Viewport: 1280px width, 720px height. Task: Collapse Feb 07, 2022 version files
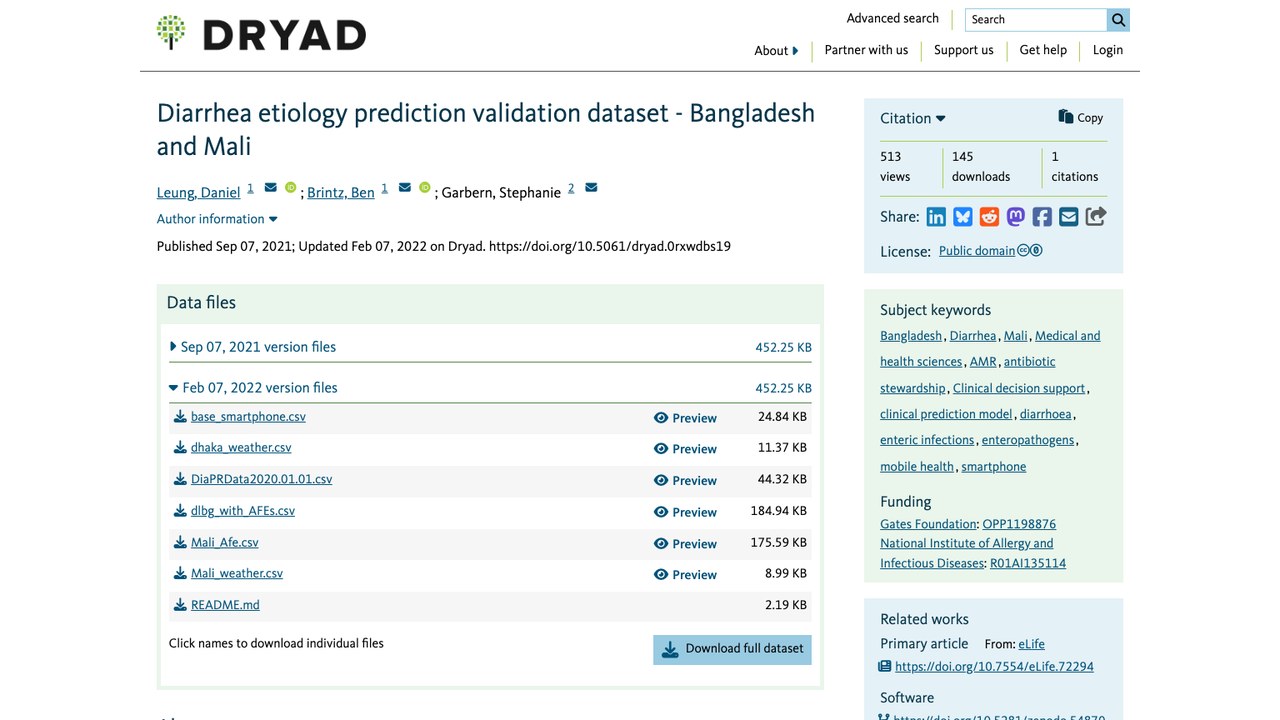253,388
